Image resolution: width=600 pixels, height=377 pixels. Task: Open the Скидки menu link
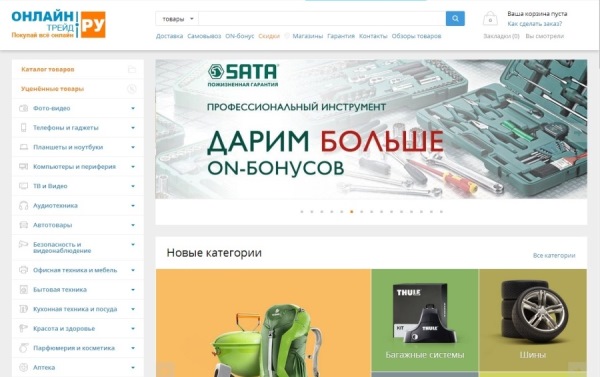click(x=269, y=36)
